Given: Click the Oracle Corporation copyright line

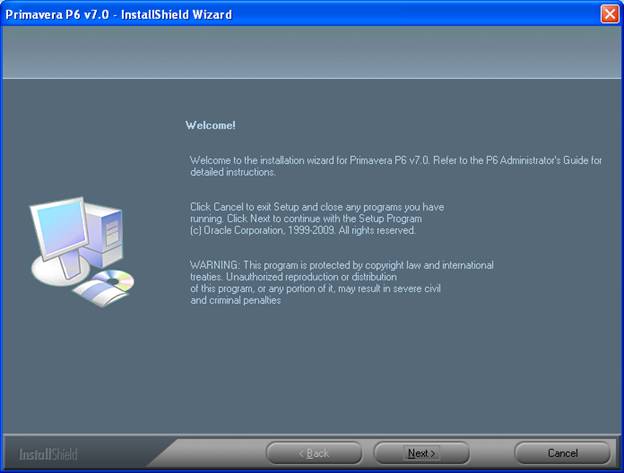Looking at the screenshot, I should click(x=302, y=230).
